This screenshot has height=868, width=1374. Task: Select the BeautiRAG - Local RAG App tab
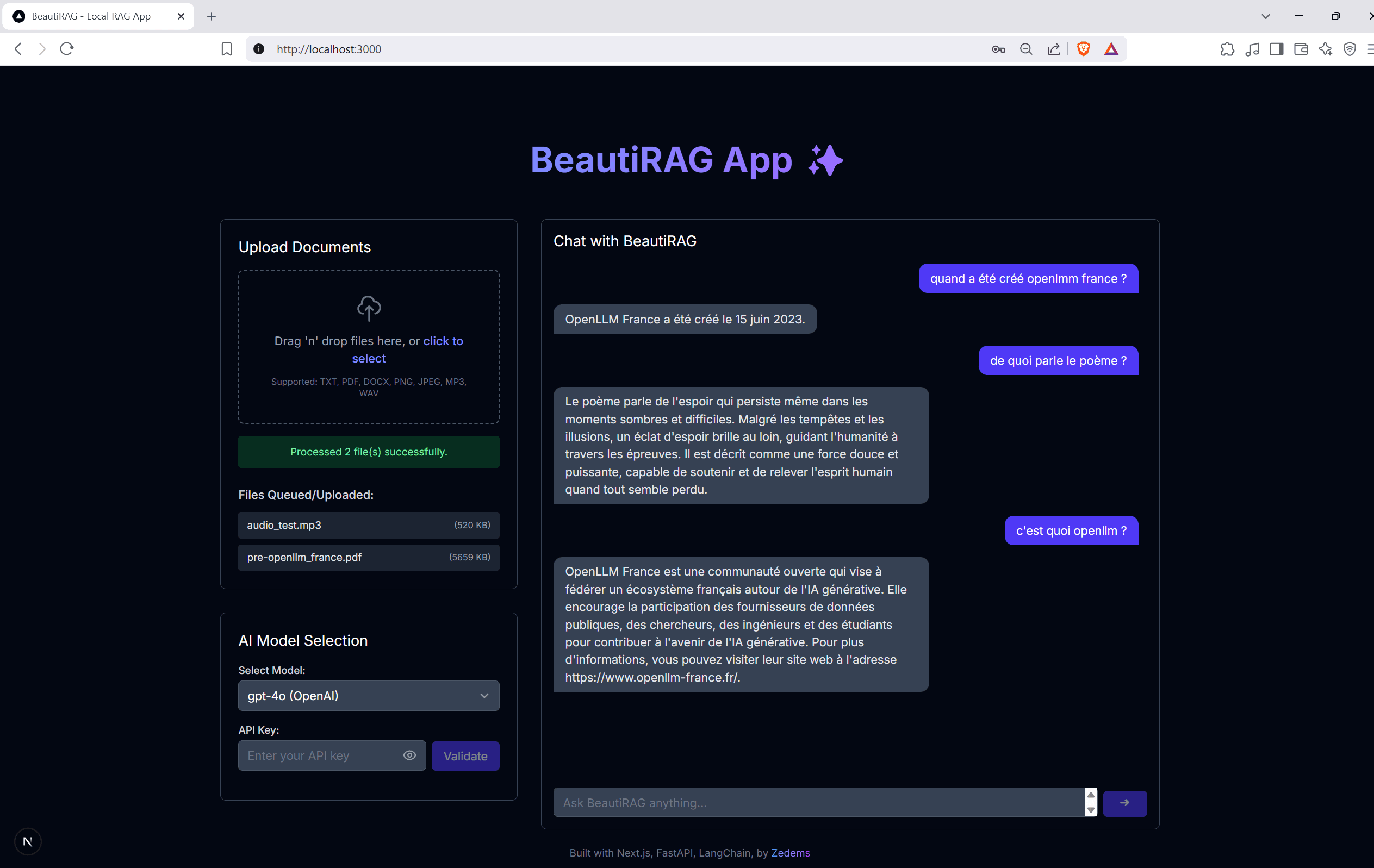click(x=91, y=16)
